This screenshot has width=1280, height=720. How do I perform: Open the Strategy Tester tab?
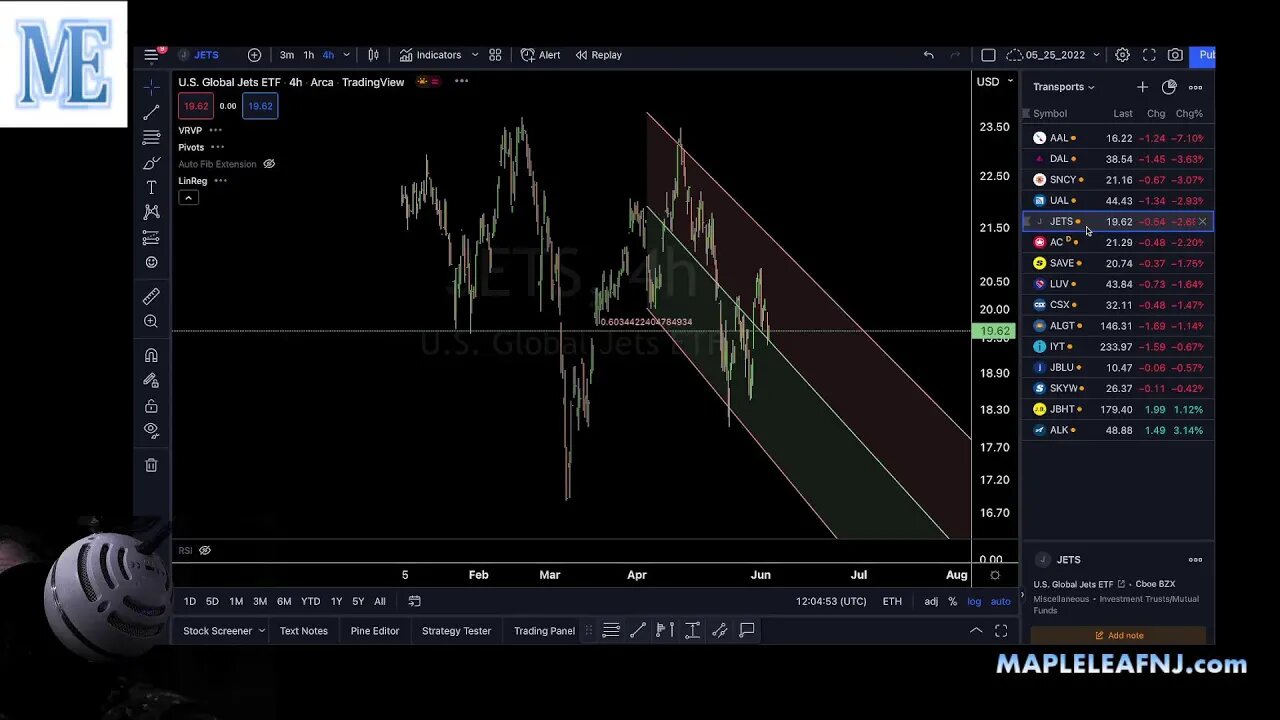456,631
